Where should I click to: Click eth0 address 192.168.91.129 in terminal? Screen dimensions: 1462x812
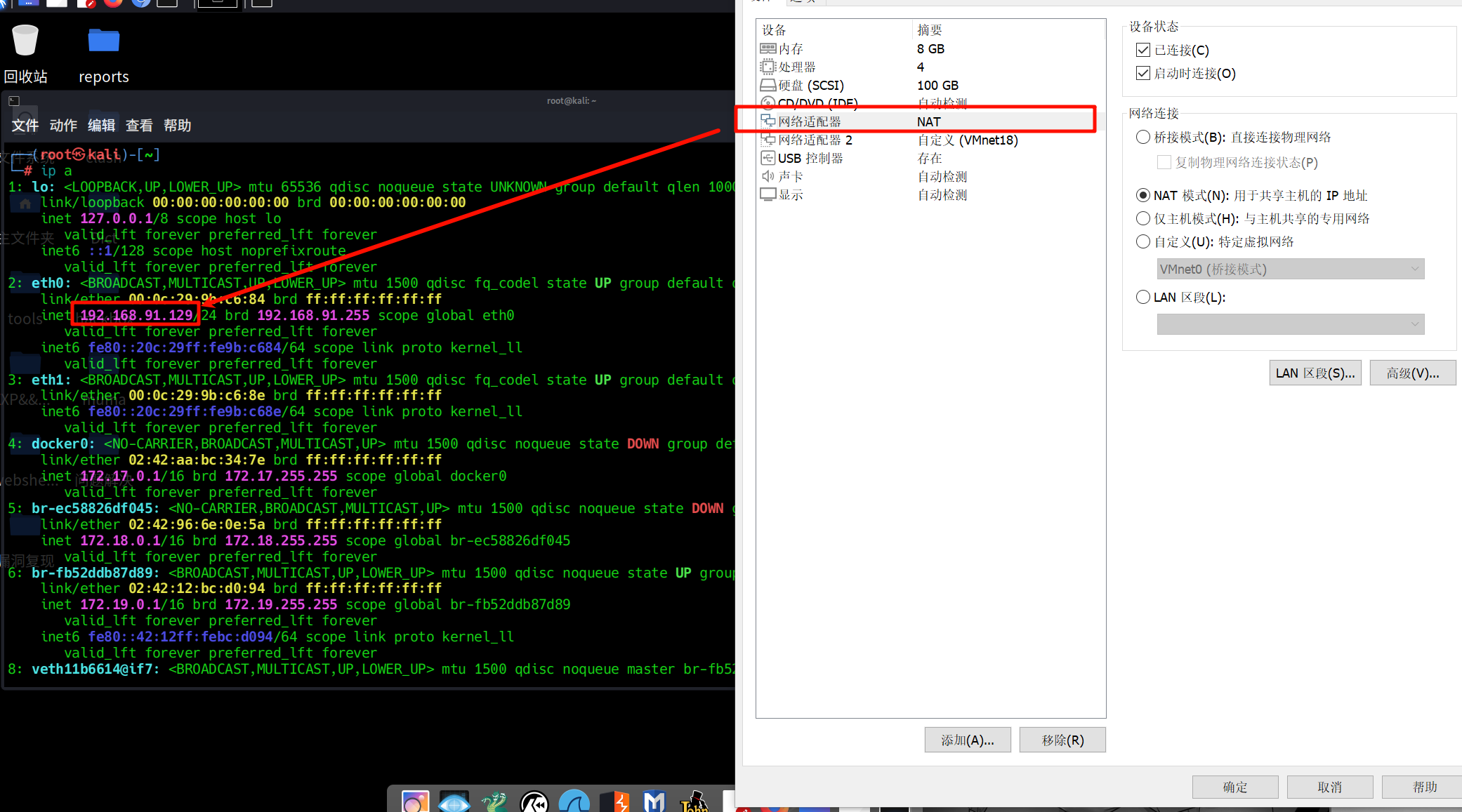(136, 315)
